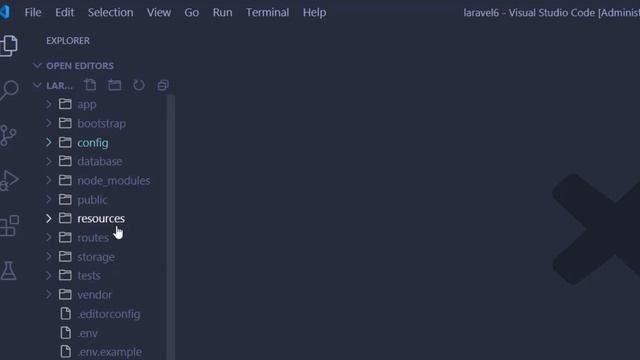Expand the node_modules folder chevron

pyautogui.click(x=49, y=180)
